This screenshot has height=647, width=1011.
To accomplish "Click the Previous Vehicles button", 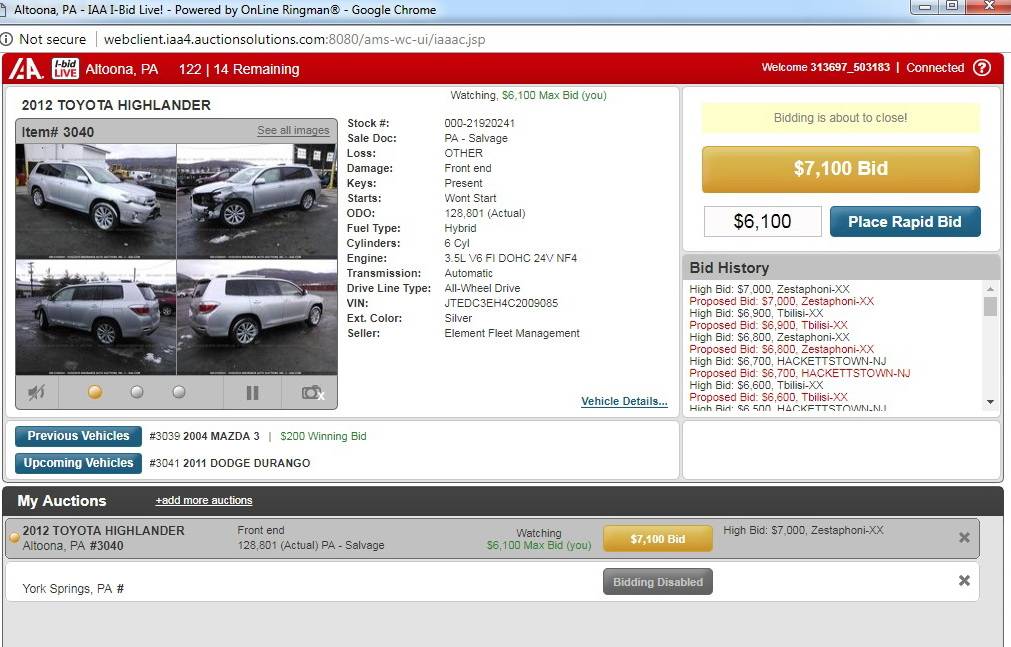I will coord(78,436).
